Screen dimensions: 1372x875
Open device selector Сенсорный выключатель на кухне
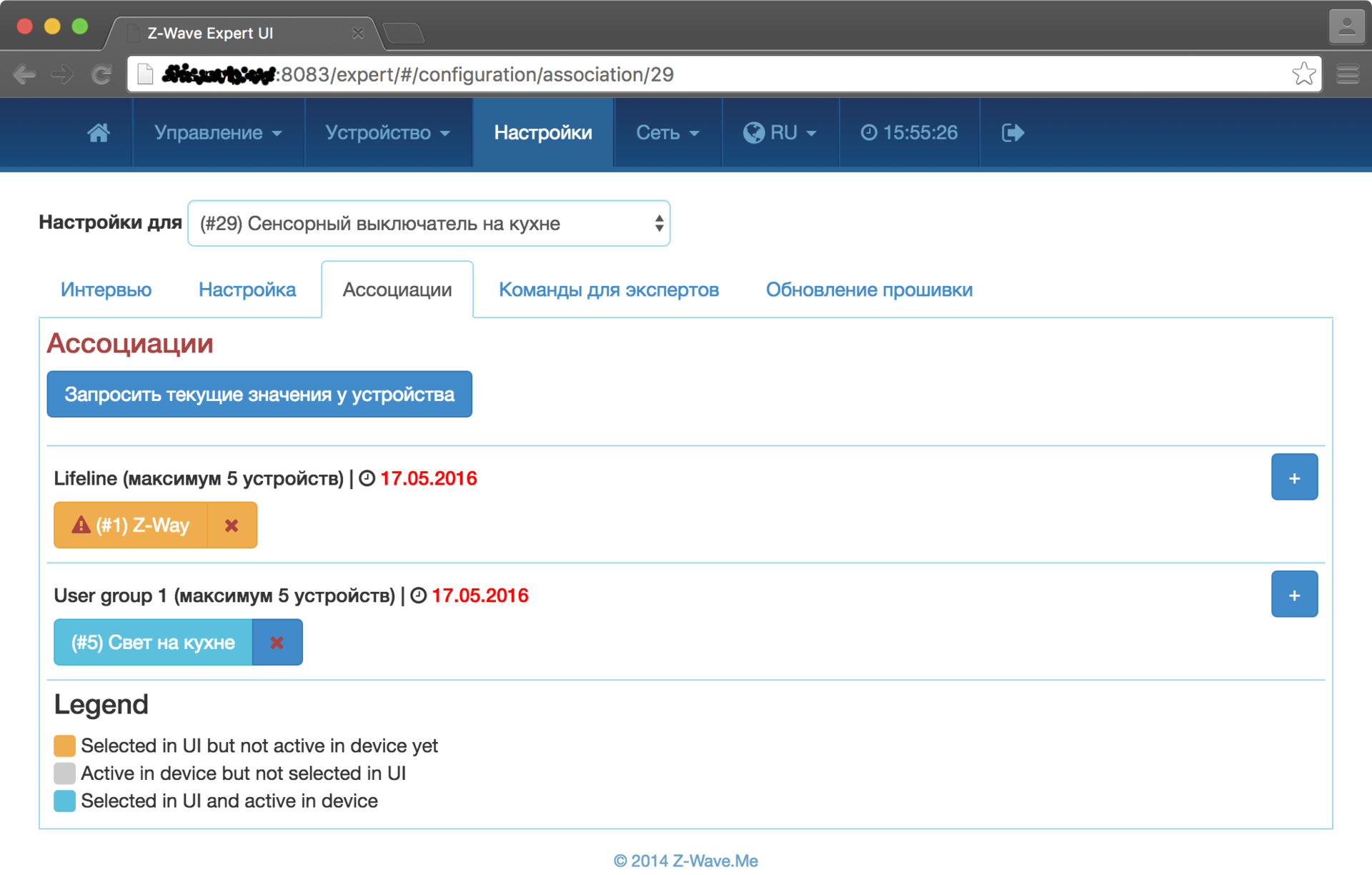tap(429, 224)
